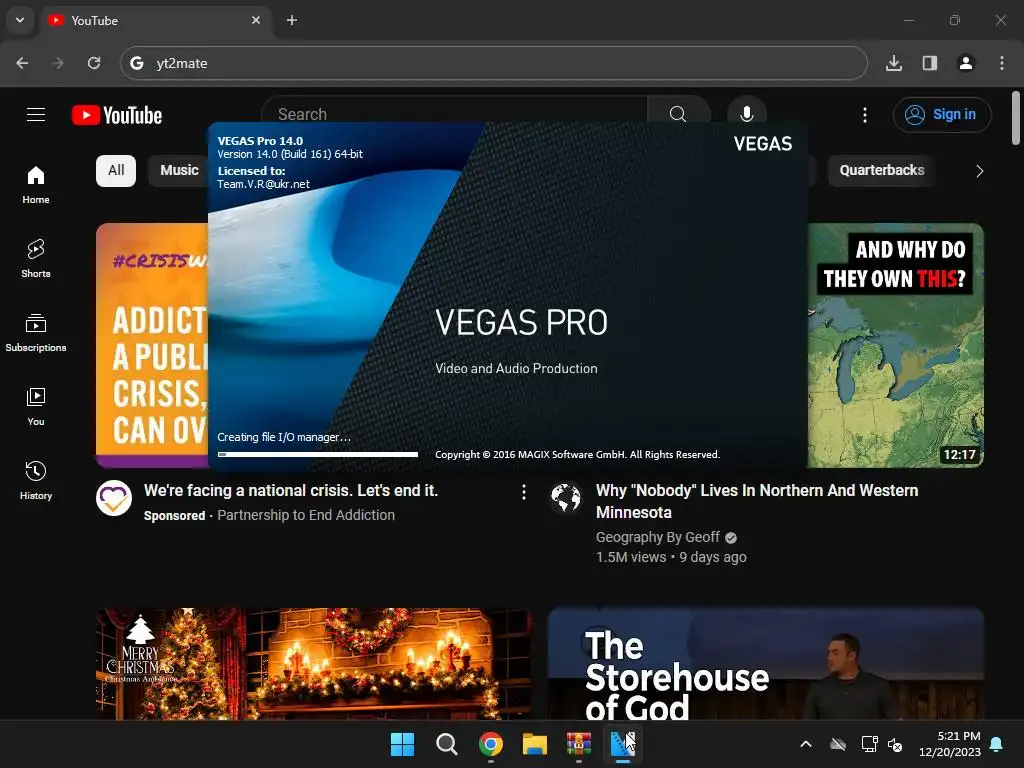This screenshot has height=768, width=1024.
Task: Open "Why Nobody Lives In Northern" video title
Action: click(757, 501)
